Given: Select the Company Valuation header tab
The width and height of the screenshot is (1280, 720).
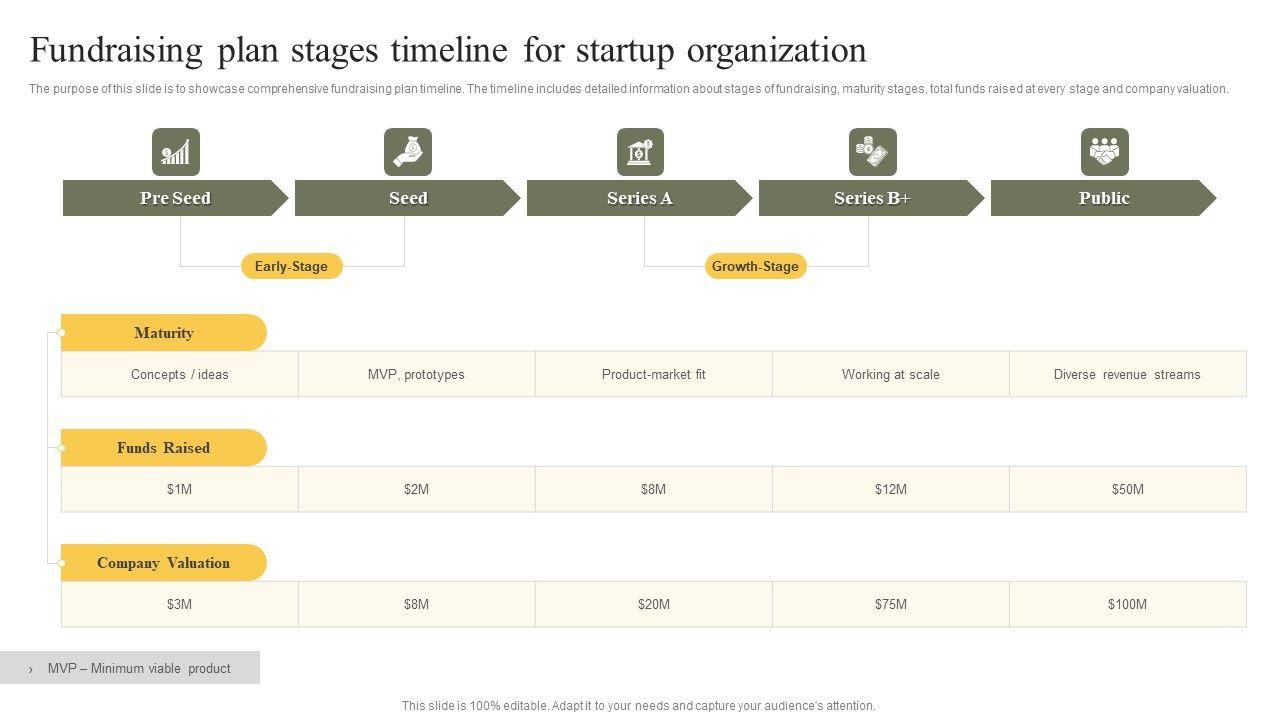Looking at the screenshot, I should pyautogui.click(x=164, y=563).
